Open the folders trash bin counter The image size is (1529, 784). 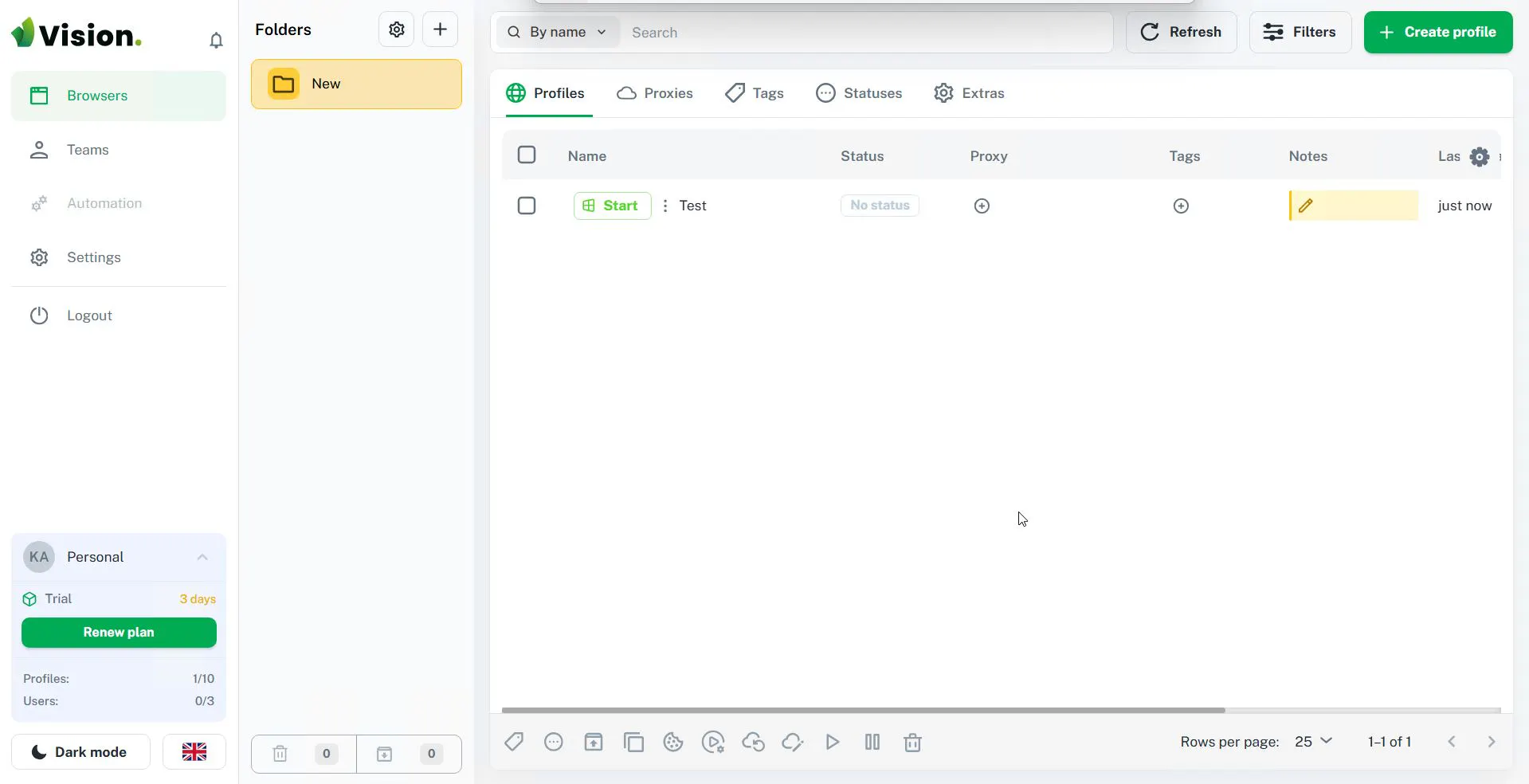click(304, 754)
